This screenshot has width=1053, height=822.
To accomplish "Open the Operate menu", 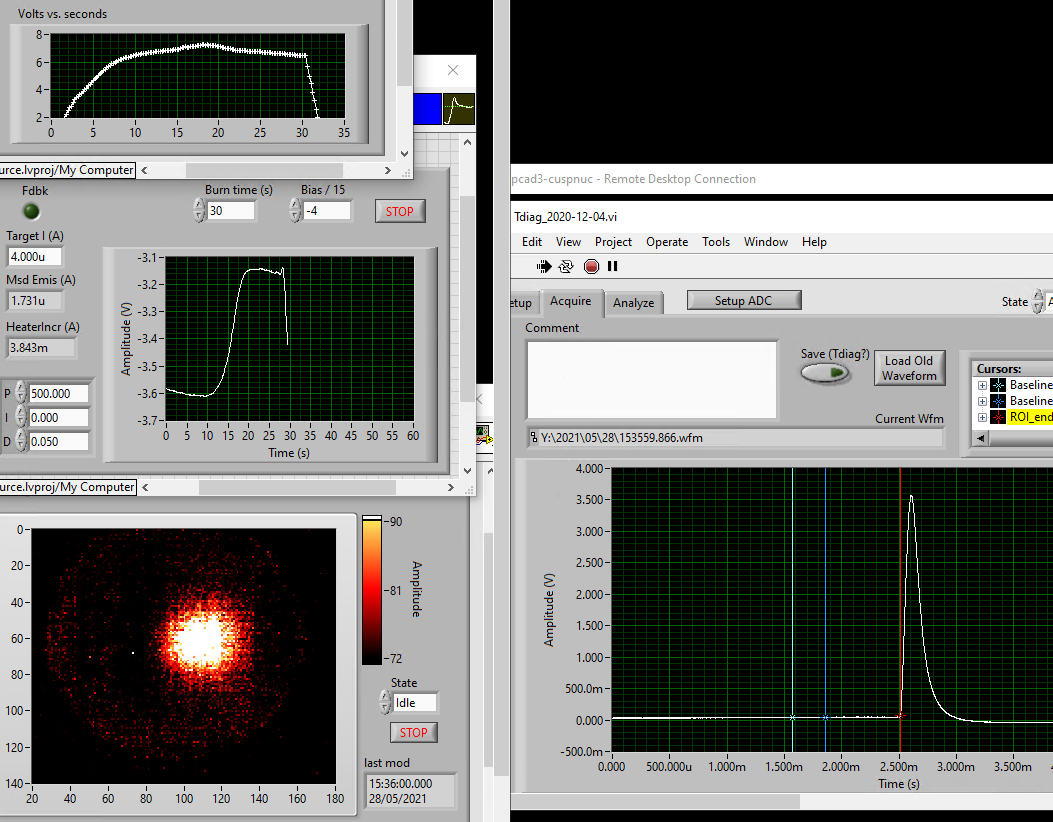I will (666, 242).
